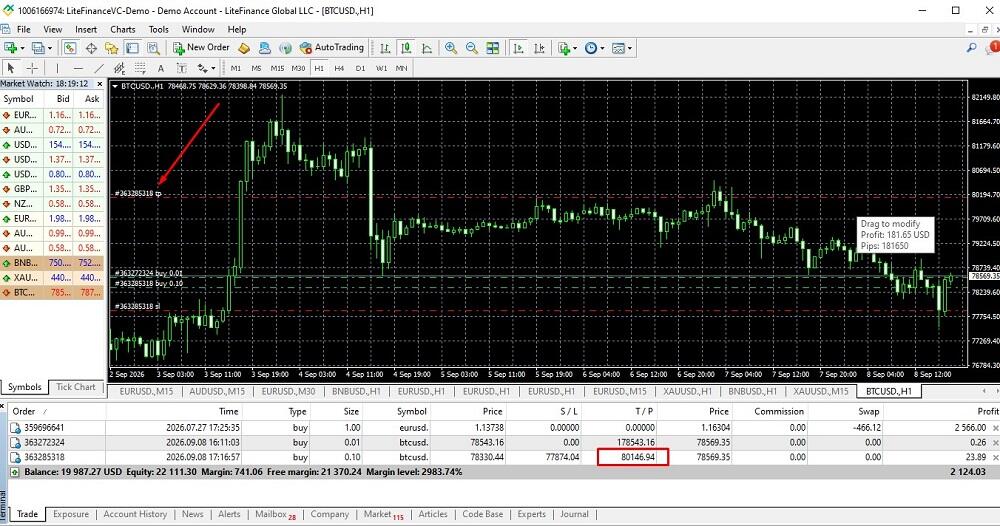The image size is (1000, 526).
Task: Select the trendline drawing tool
Action: pyautogui.click(x=99, y=68)
